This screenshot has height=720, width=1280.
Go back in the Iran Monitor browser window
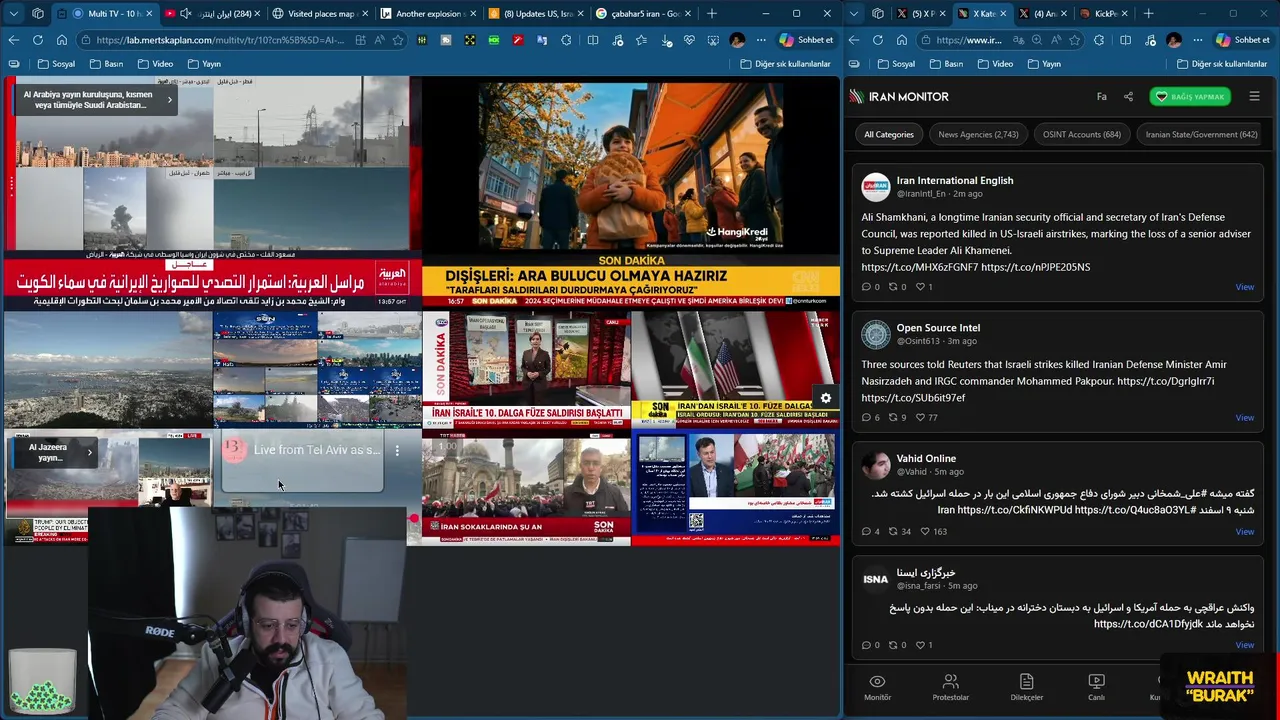(x=854, y=40)
